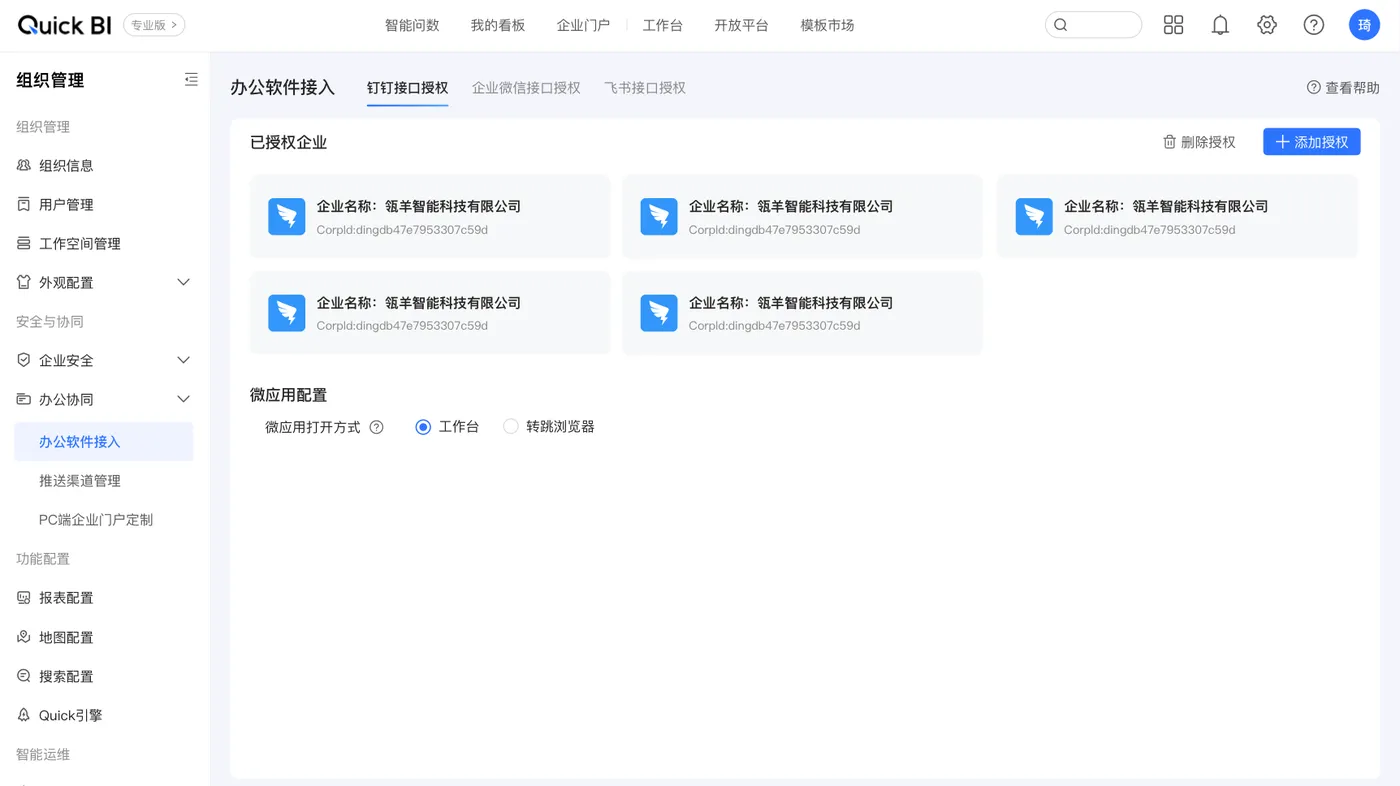Open the 查看帮助 link

(x=1343, y=88)
